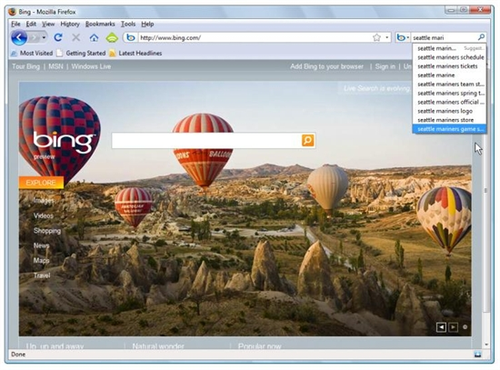Click the orange Bing search magnifier button
Viewport: 500px width, 370px height.
[308, 140]
